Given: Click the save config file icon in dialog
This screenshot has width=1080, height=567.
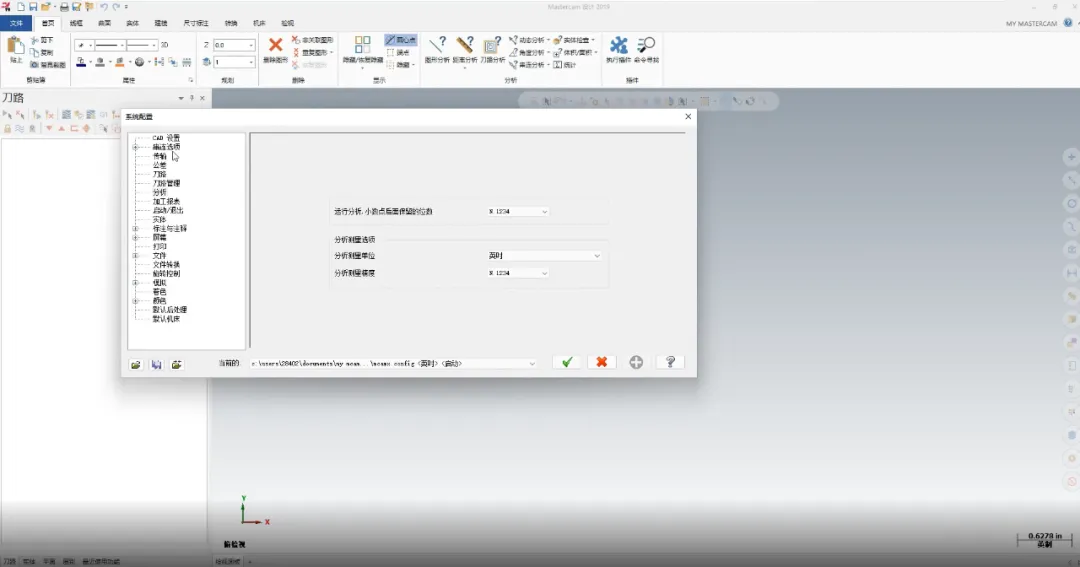Looking at the screenshot, I should 156,364.
